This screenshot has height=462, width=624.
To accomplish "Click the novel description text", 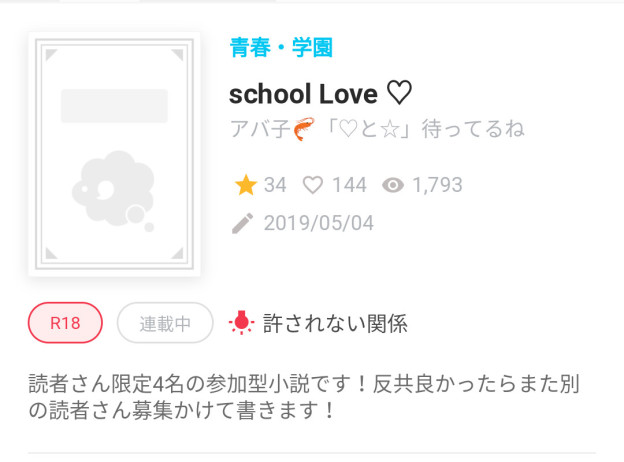I will (x=304, y=397).
